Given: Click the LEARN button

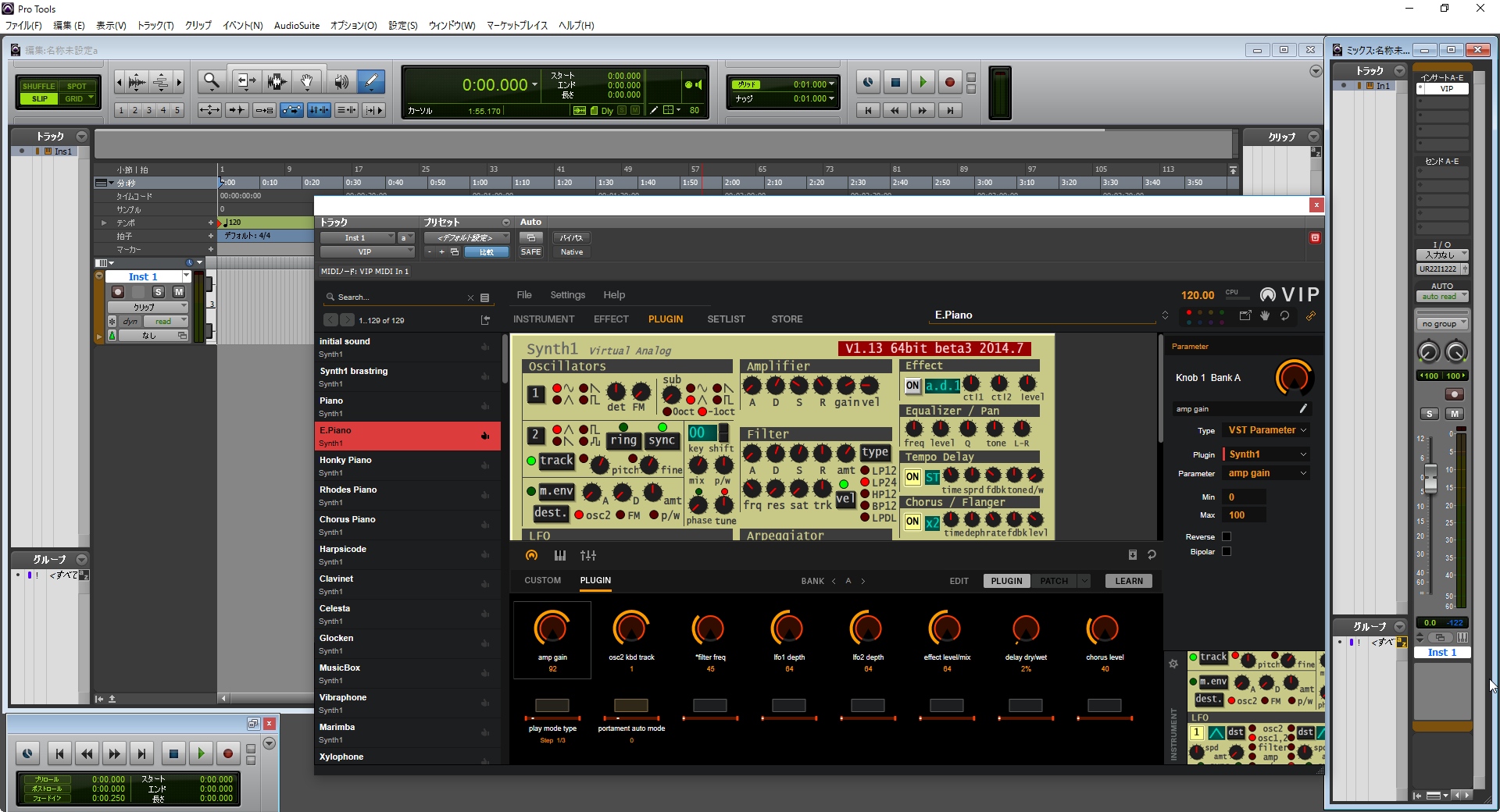Looking at the screenshot, I should (1128, 581).
